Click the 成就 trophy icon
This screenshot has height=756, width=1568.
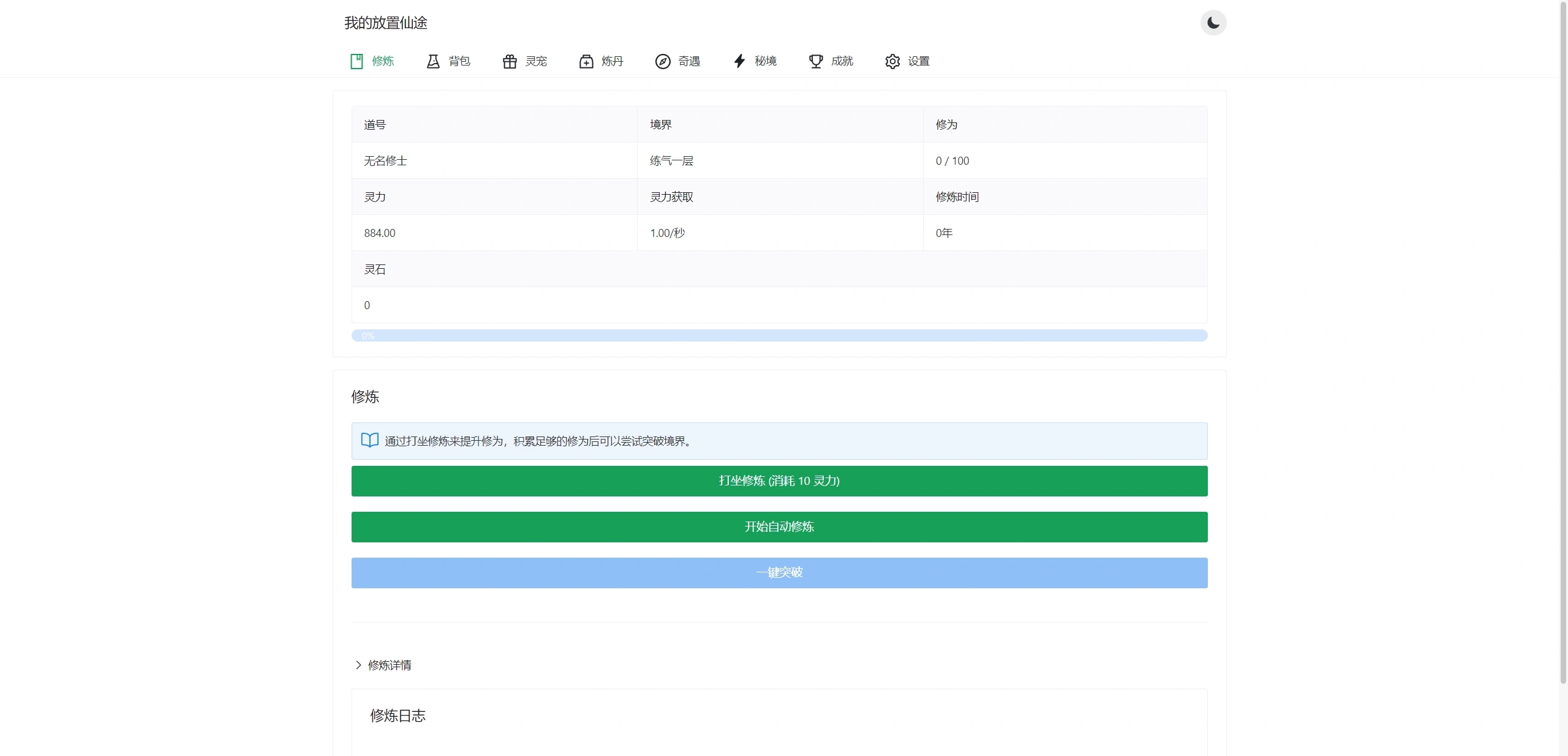(816, 61)
